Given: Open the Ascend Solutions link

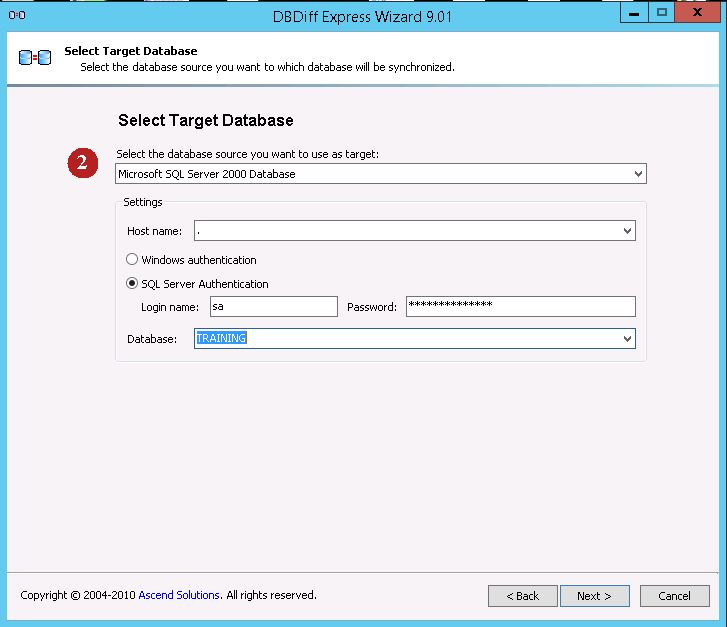Looking at the screenshot, I should coord(179,595).
